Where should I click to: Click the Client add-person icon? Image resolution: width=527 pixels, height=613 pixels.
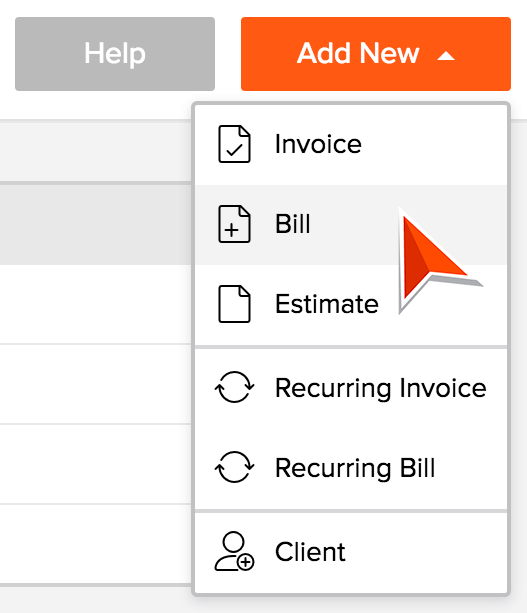pyautogui.click(x=234, y=551)
